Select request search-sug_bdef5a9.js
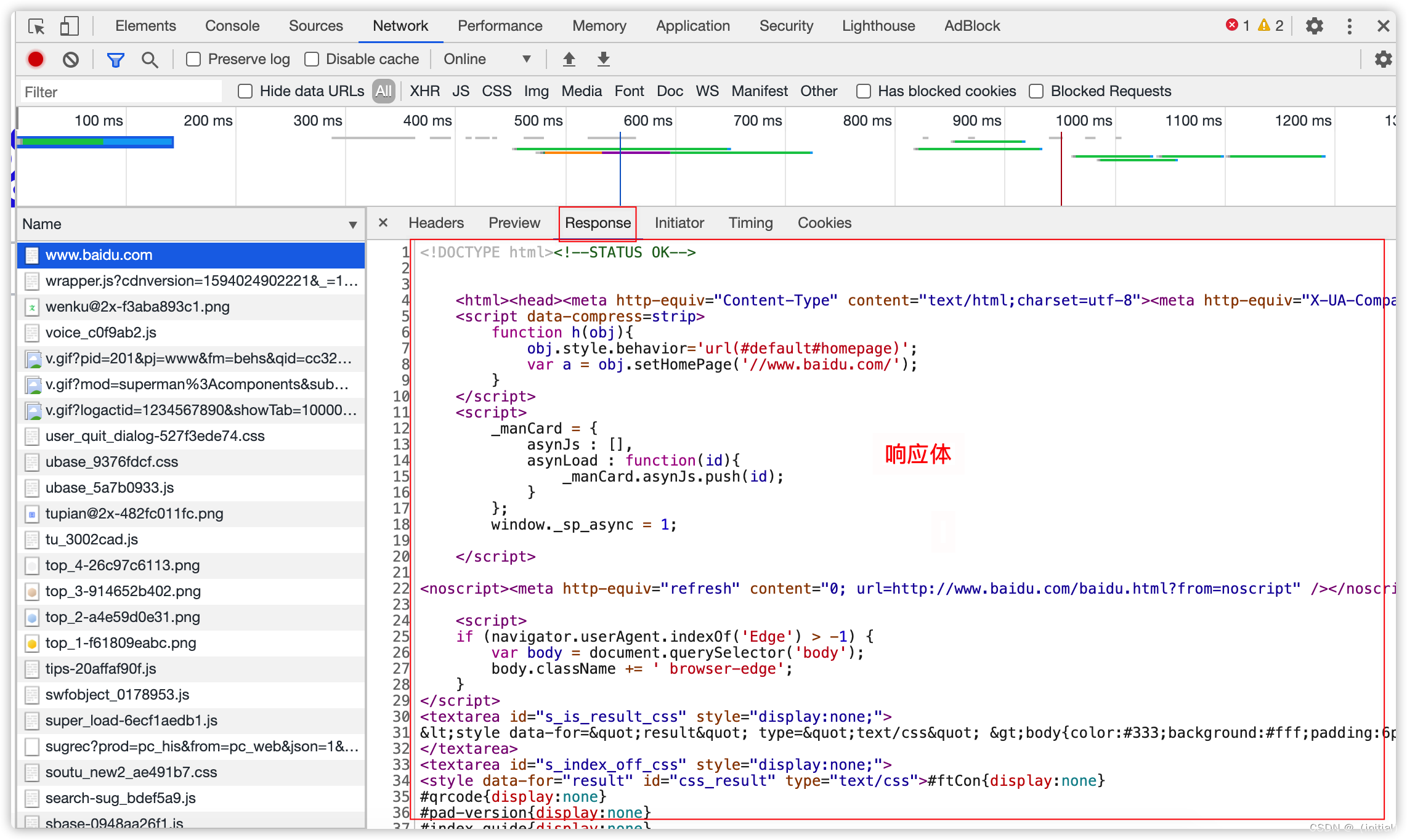1407x840 pixels. tap(191, 798)
